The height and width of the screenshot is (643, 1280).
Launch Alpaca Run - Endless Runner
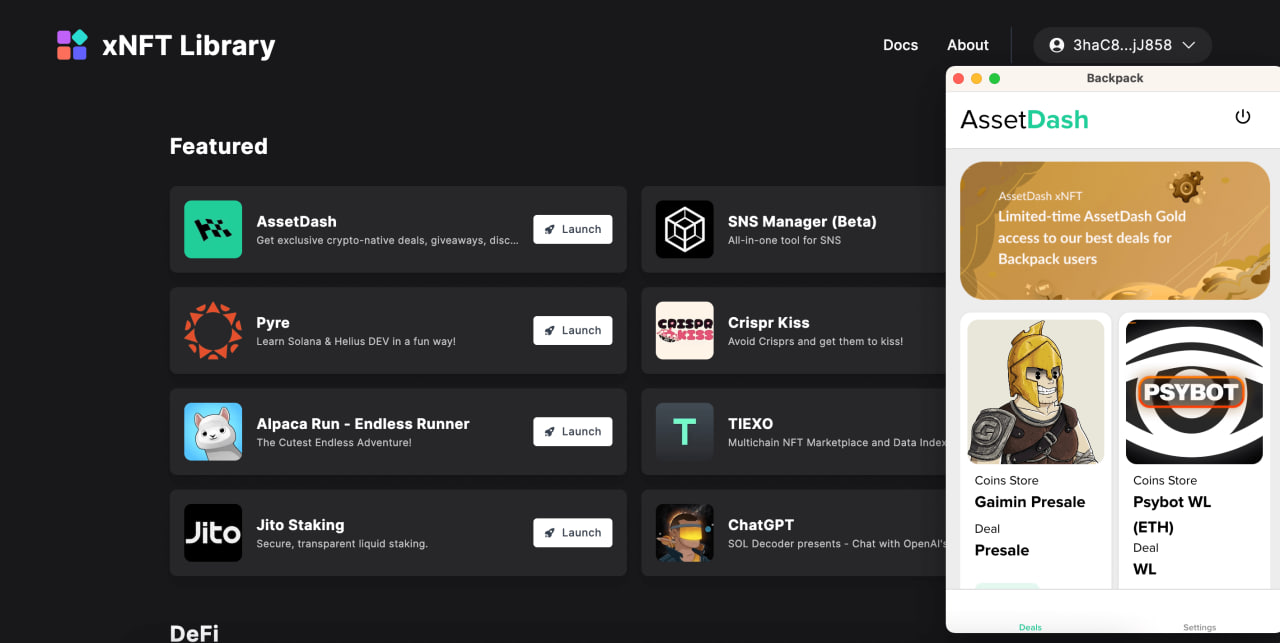coord(573,431)
